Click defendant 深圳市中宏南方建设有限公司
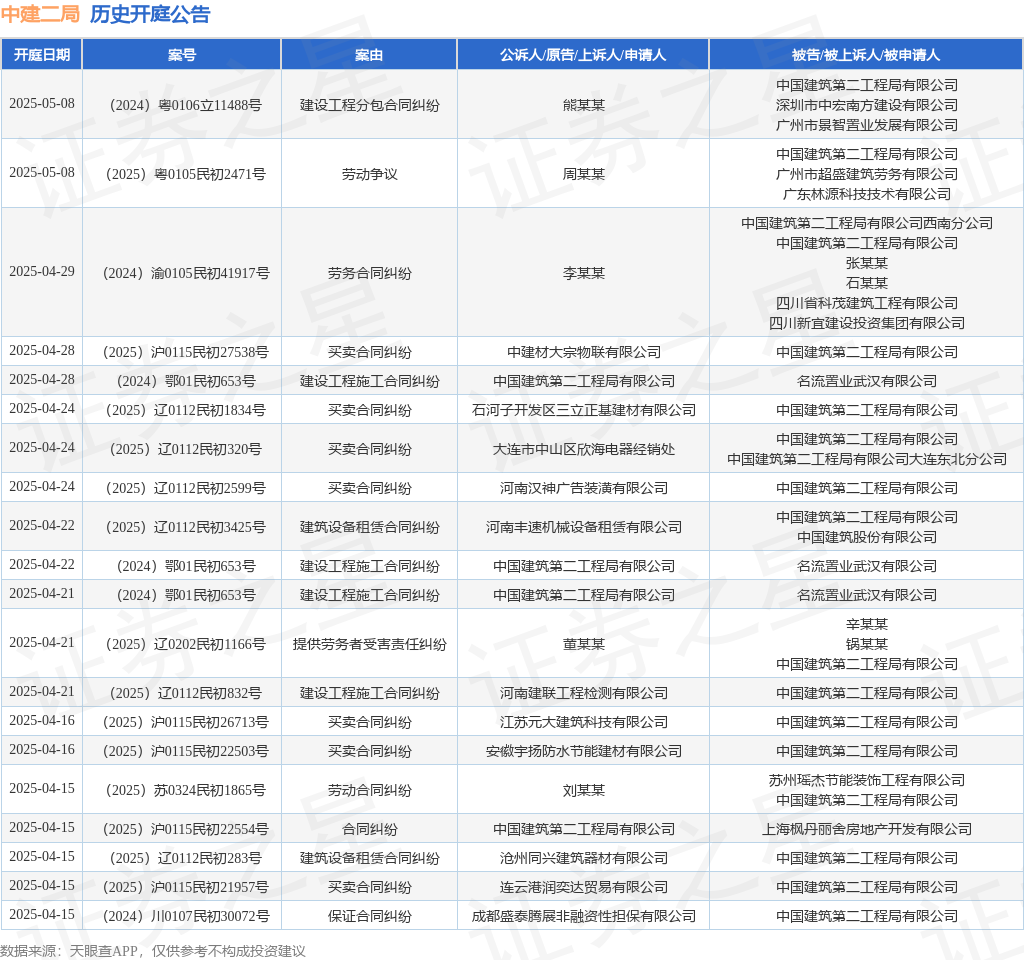Image resolution: width=1024 pixels, height=960 pixels. click(x=867, y=105)
